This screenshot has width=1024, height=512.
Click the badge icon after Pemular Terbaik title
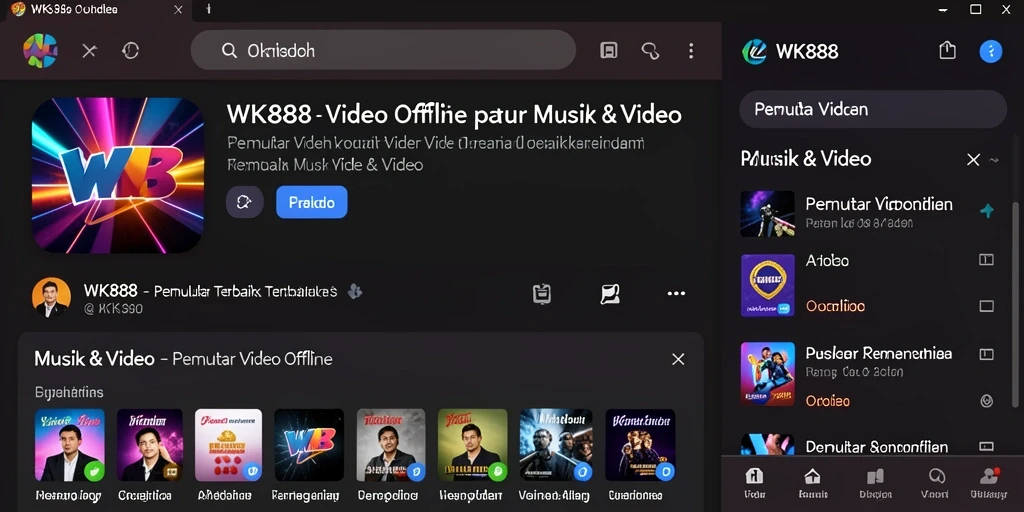coord(355,291)
